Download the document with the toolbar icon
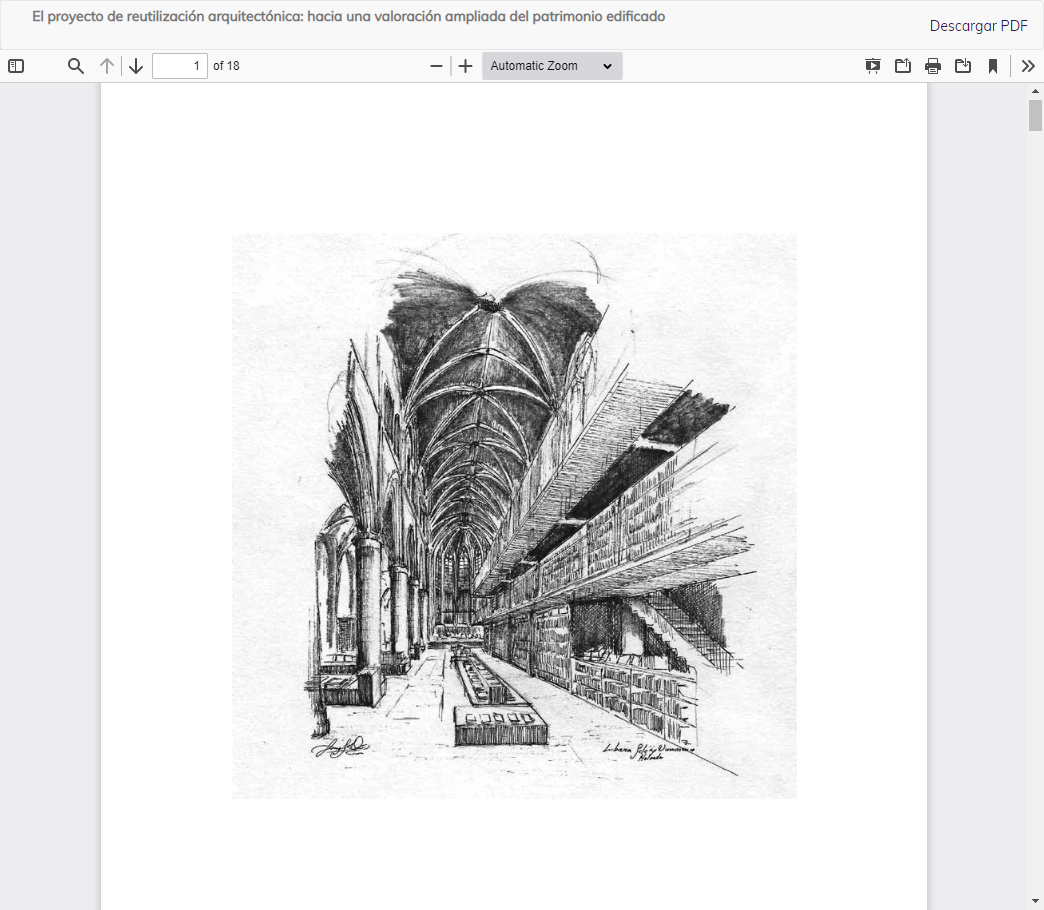 [x=963, y=66]
